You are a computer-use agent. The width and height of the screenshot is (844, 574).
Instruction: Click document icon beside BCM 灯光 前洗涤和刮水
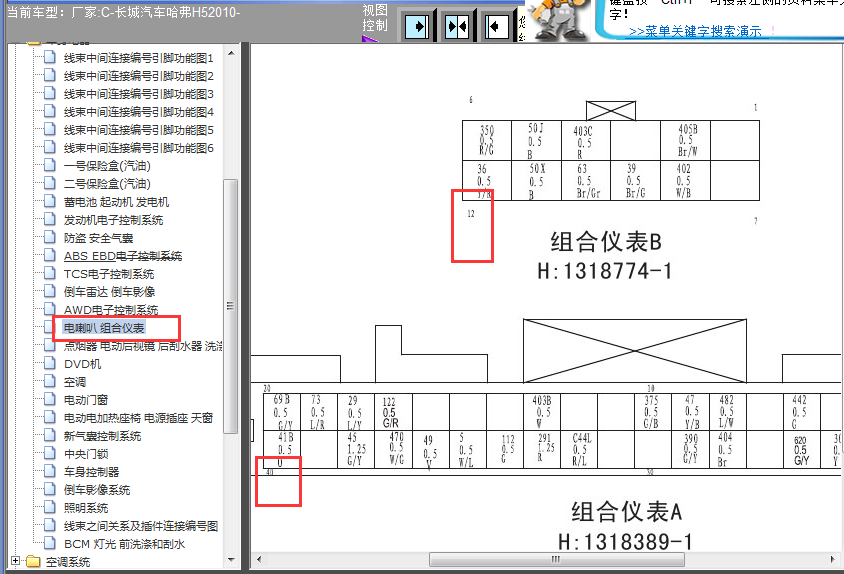(x=50, y=544)
